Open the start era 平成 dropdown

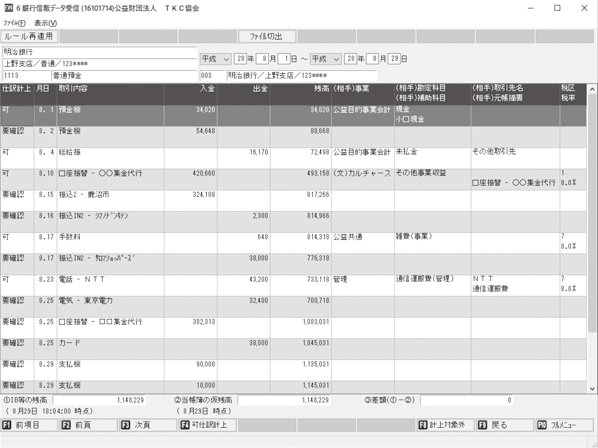point(215,59)
